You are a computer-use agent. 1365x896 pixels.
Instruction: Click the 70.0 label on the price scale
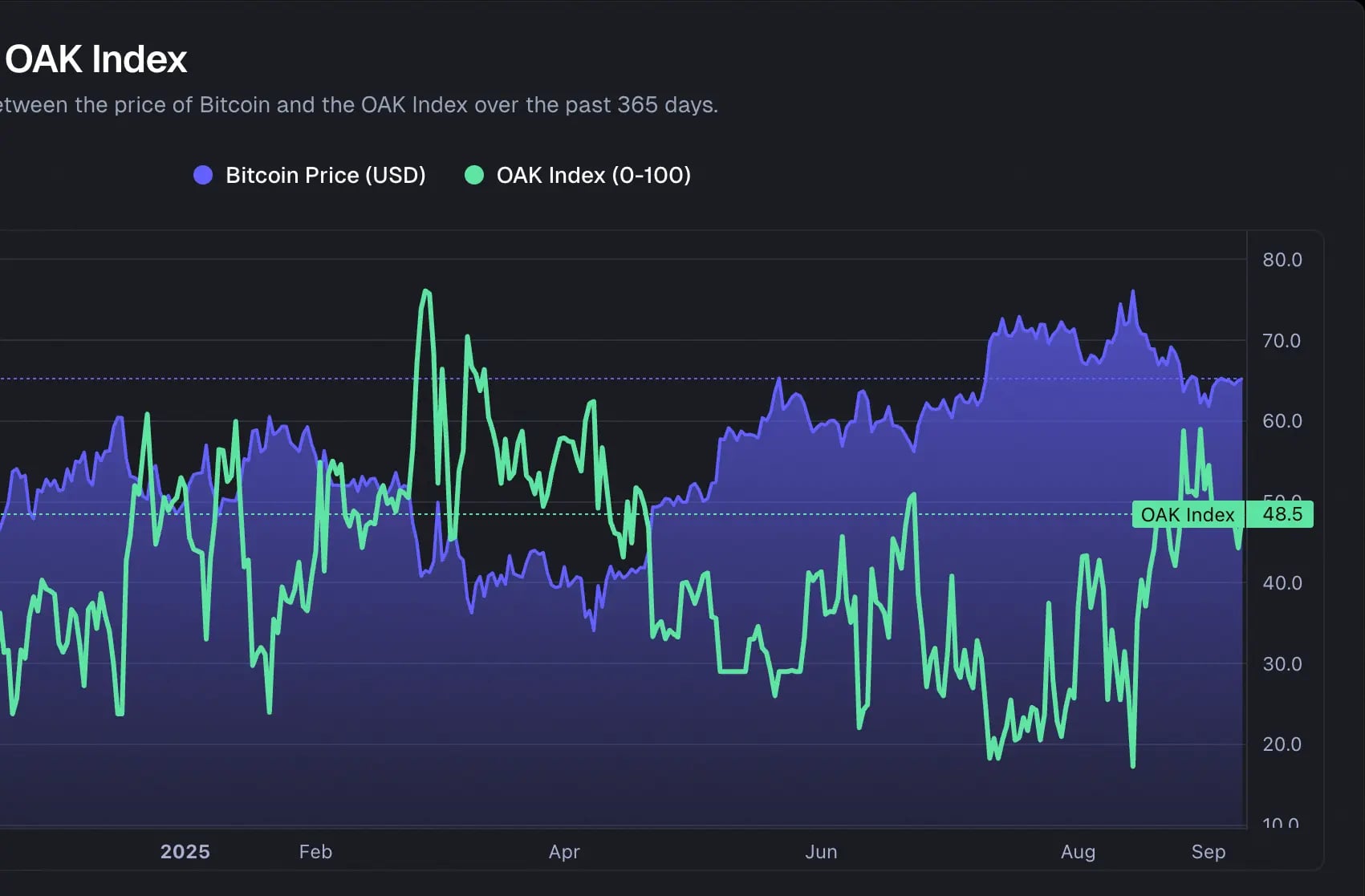(1282, 341)
